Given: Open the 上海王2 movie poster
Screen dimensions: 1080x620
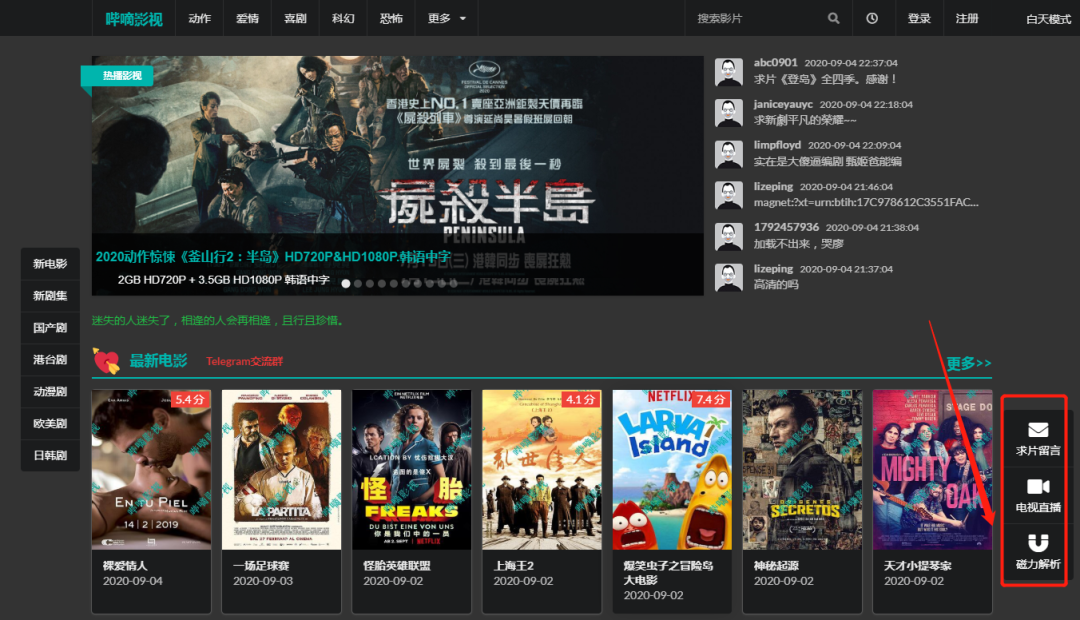Looking at the screenshot, I should coord(542,470).
